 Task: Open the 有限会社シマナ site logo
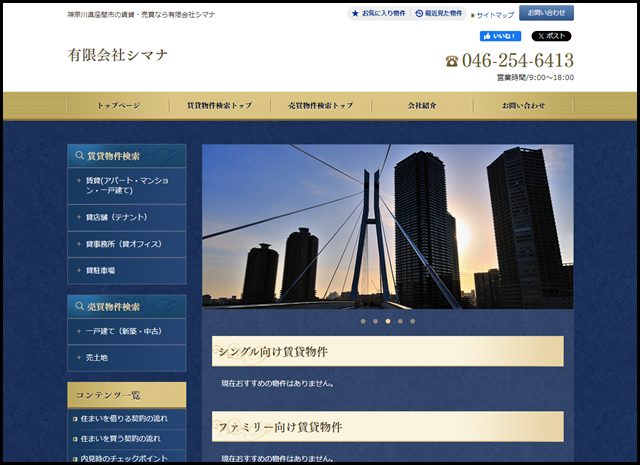(118, 55)
